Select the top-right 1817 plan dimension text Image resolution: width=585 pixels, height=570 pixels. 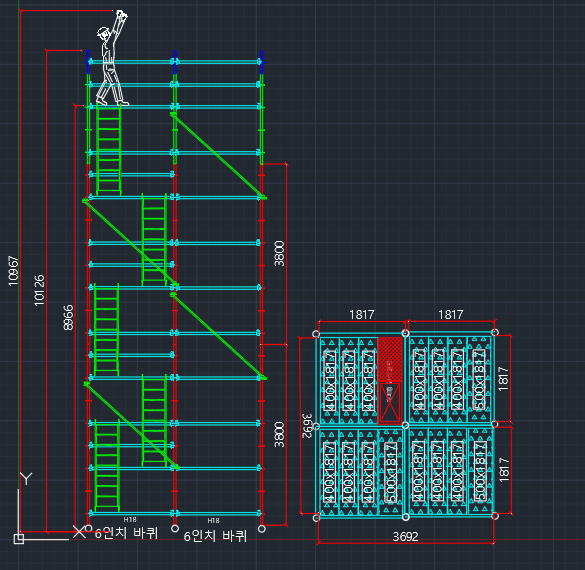tap(451, 314)
